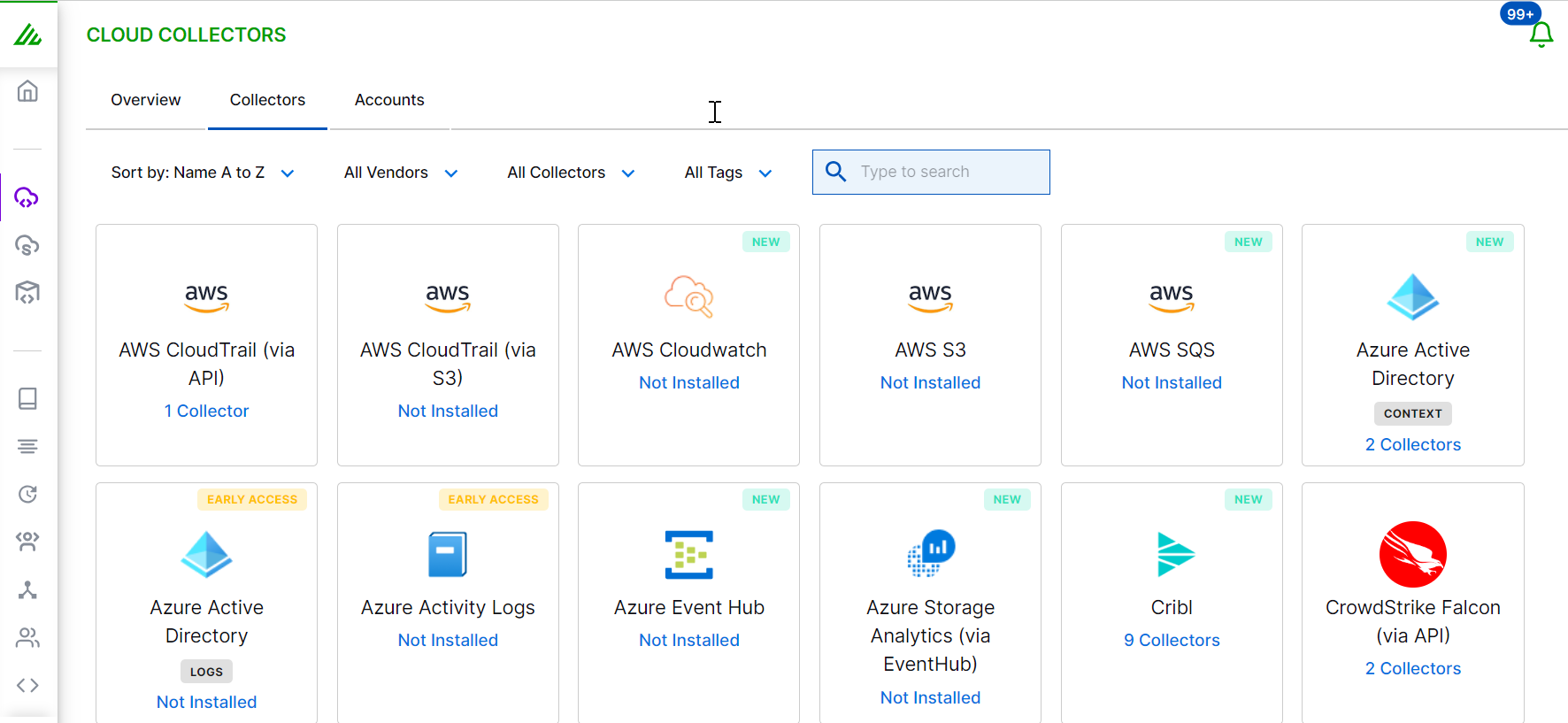Click Not Installed under Azure Activity Logs
Screen dimensions: 1568x723
(x=448, y=640)
